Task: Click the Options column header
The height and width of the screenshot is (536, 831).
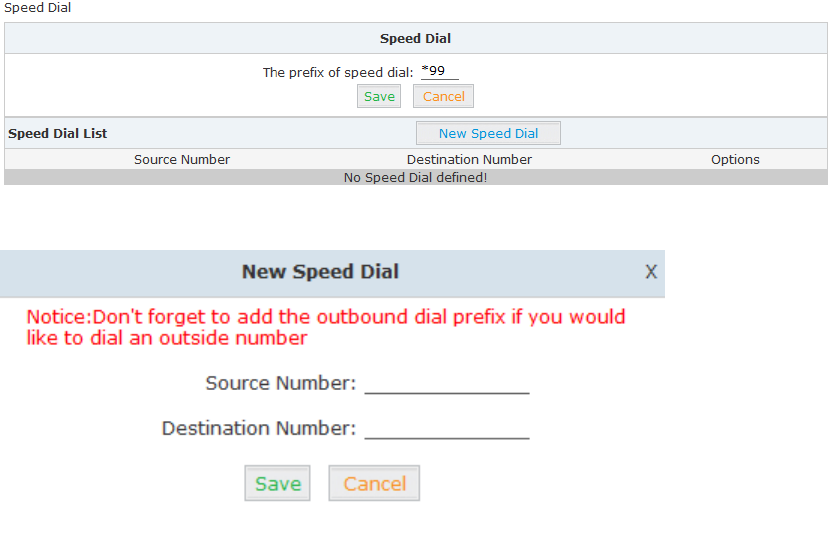Action: pos(735,160)
